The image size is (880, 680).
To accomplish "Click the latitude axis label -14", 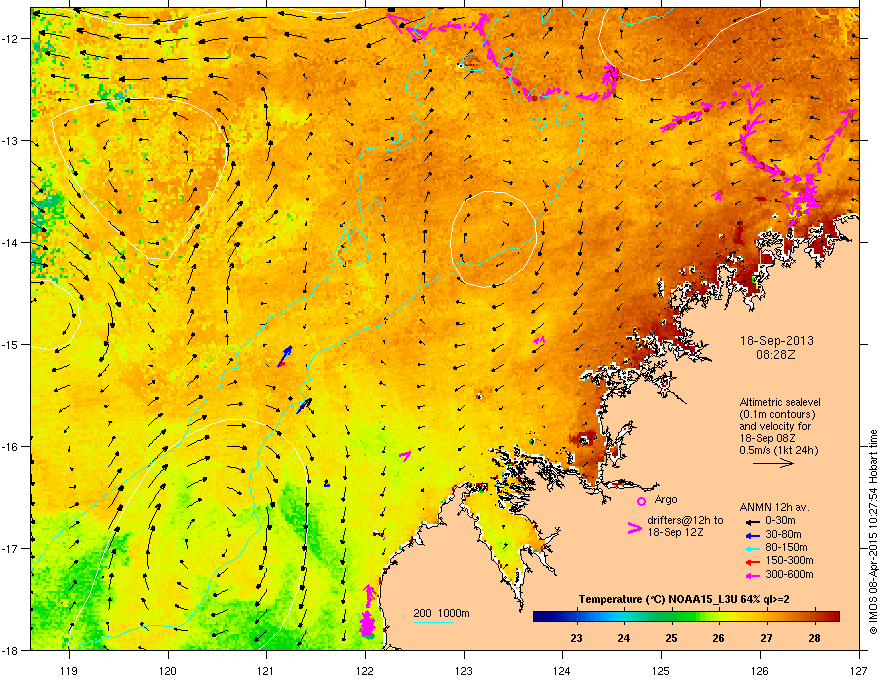I will (x=9, y=243).
